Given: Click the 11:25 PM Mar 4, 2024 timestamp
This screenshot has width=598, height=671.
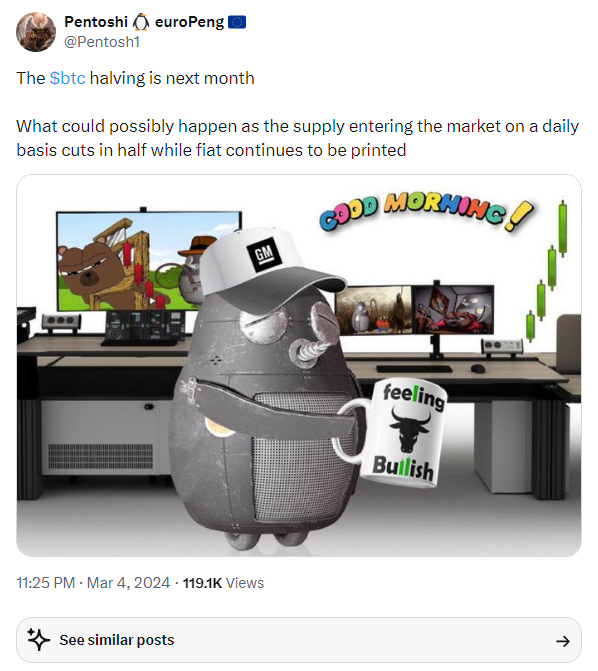Looking at the screenshot, I should [x=93, y=583].
